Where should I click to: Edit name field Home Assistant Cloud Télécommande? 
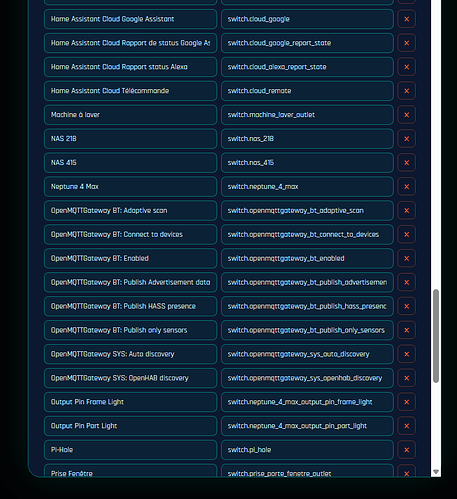click(x=130, y=91)
